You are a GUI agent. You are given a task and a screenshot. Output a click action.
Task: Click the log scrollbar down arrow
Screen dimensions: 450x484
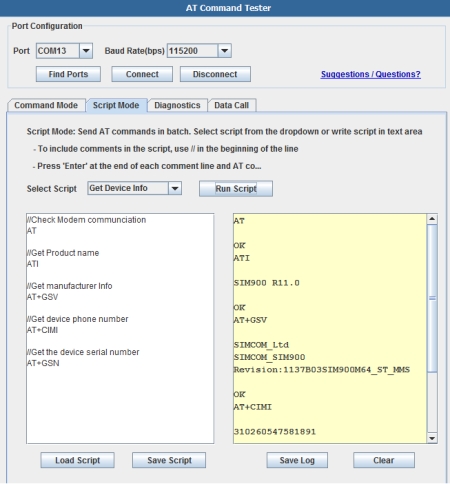(x=432, y=438)
